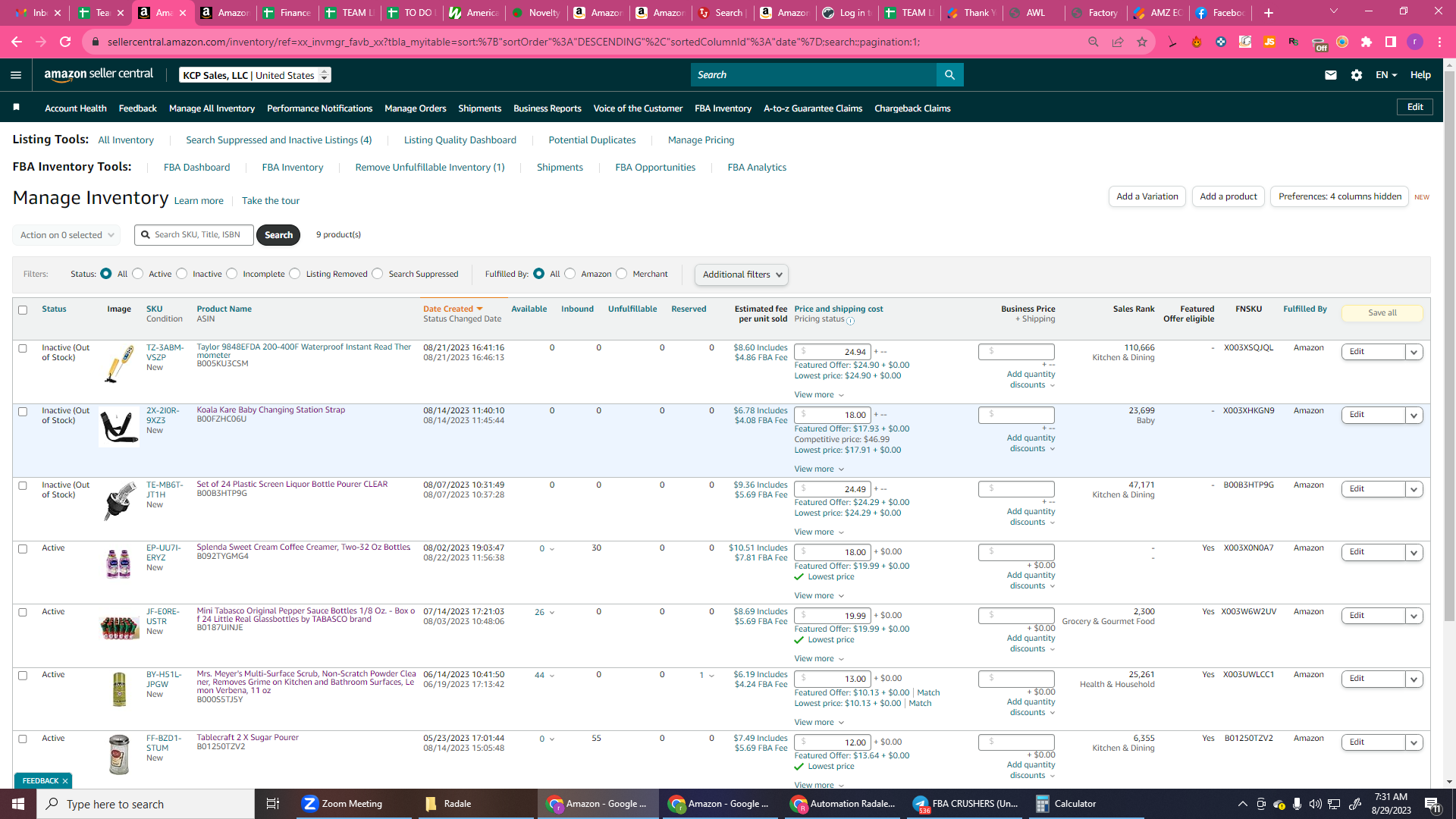The height and width of the screenshot is (819, 1456).
Task: Select Fulfilled By Amazon radio button
Action: point(570,274)
